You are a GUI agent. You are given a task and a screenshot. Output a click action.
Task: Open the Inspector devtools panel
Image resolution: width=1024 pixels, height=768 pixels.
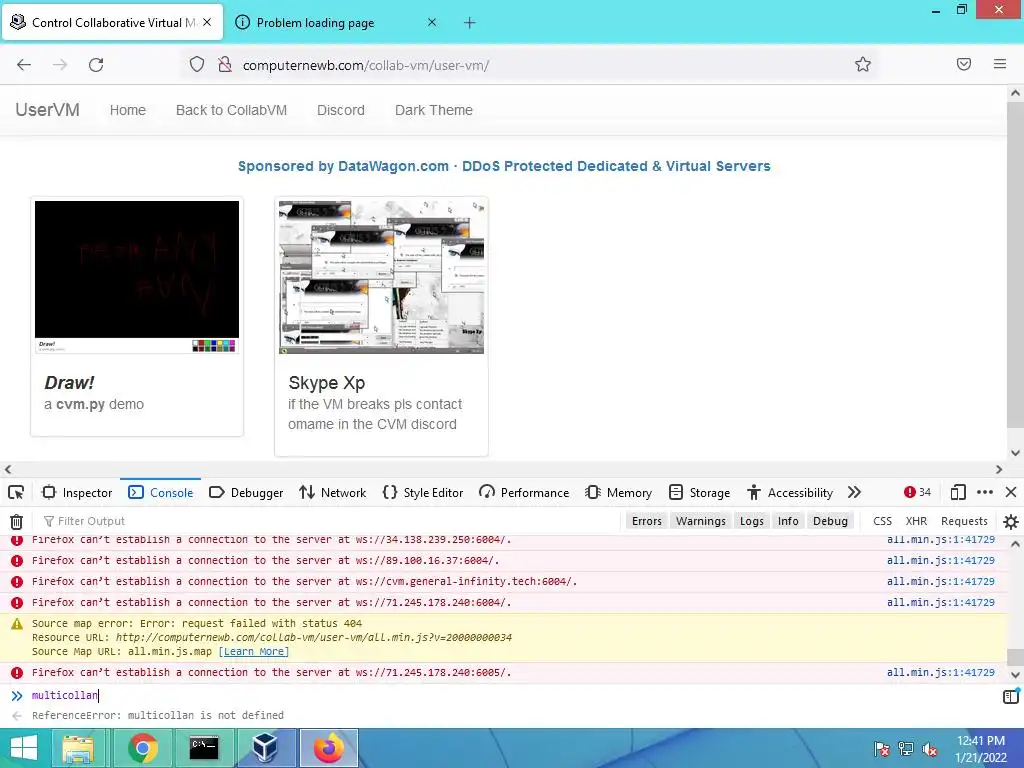(x=78, y=492)
